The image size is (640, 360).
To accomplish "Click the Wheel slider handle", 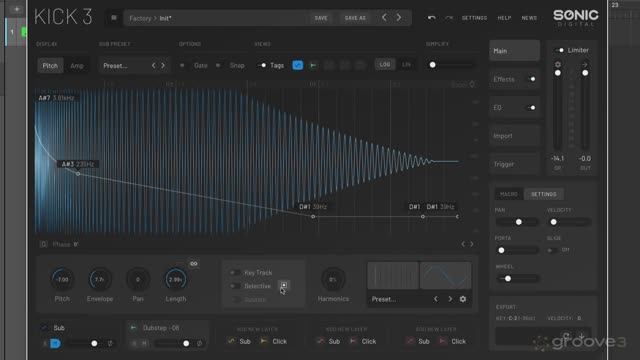I will pyautogui.click(x=508, y=279).
